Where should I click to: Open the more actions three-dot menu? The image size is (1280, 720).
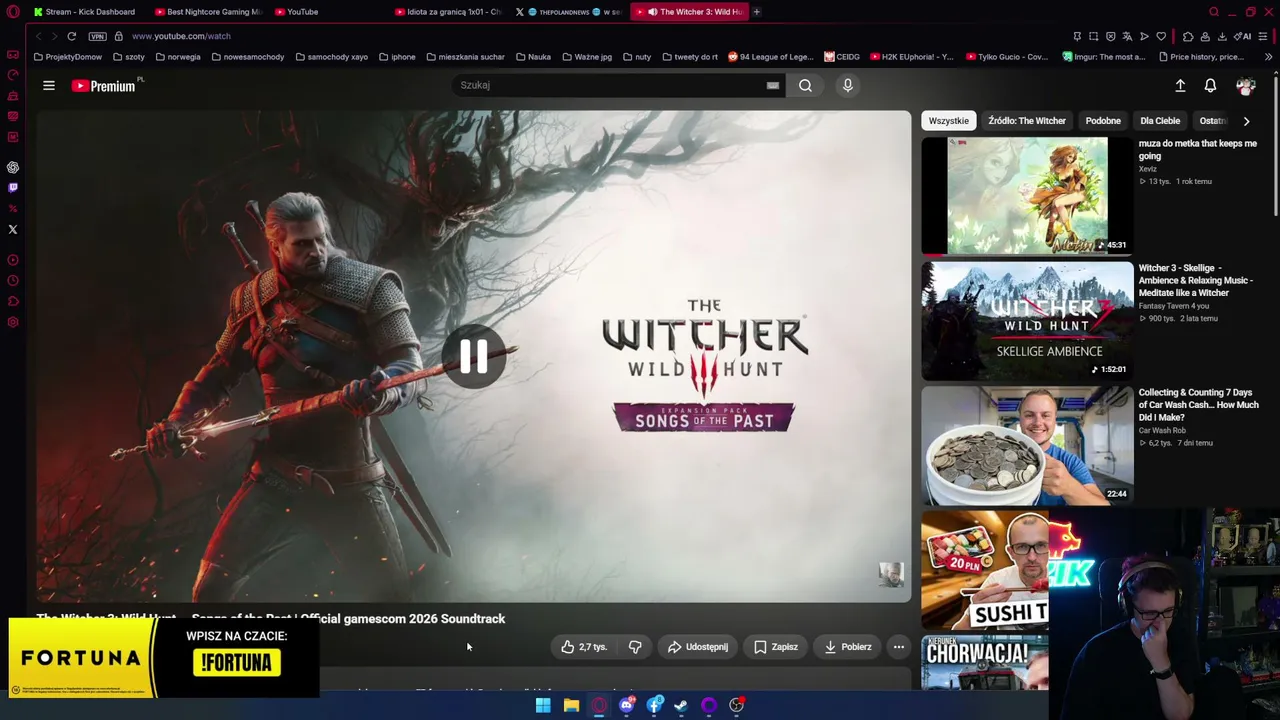(898, 647)
